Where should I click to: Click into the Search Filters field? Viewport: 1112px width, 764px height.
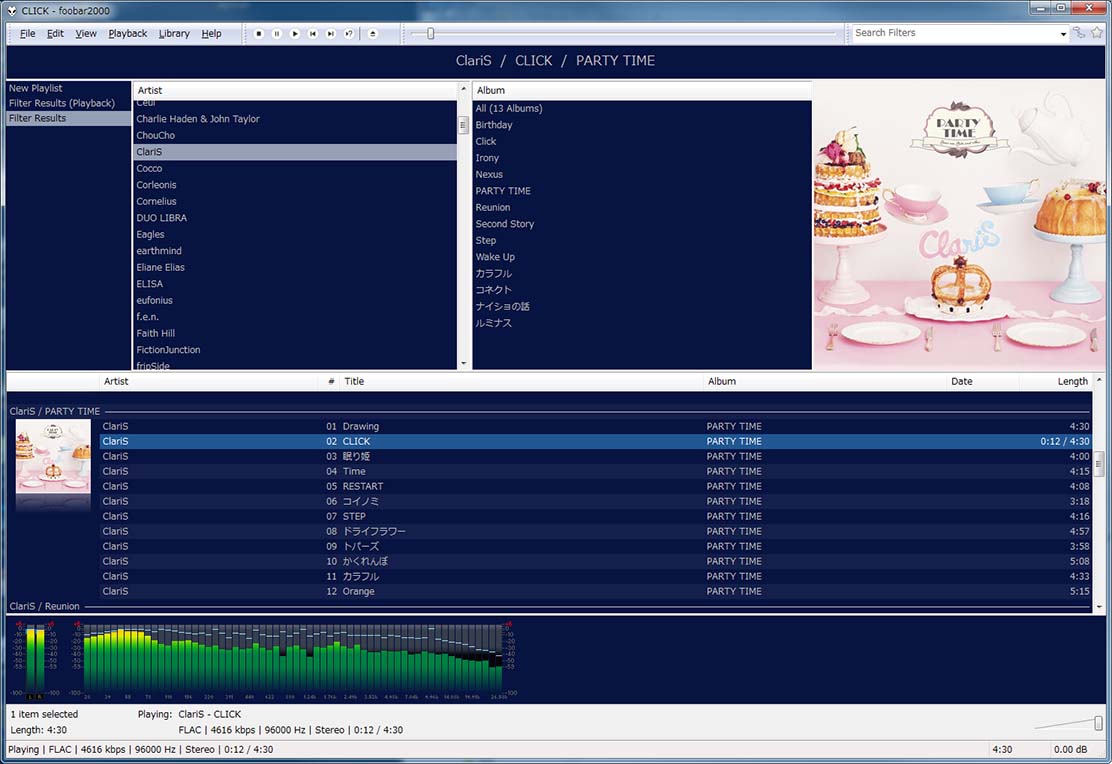pos(955,33)
